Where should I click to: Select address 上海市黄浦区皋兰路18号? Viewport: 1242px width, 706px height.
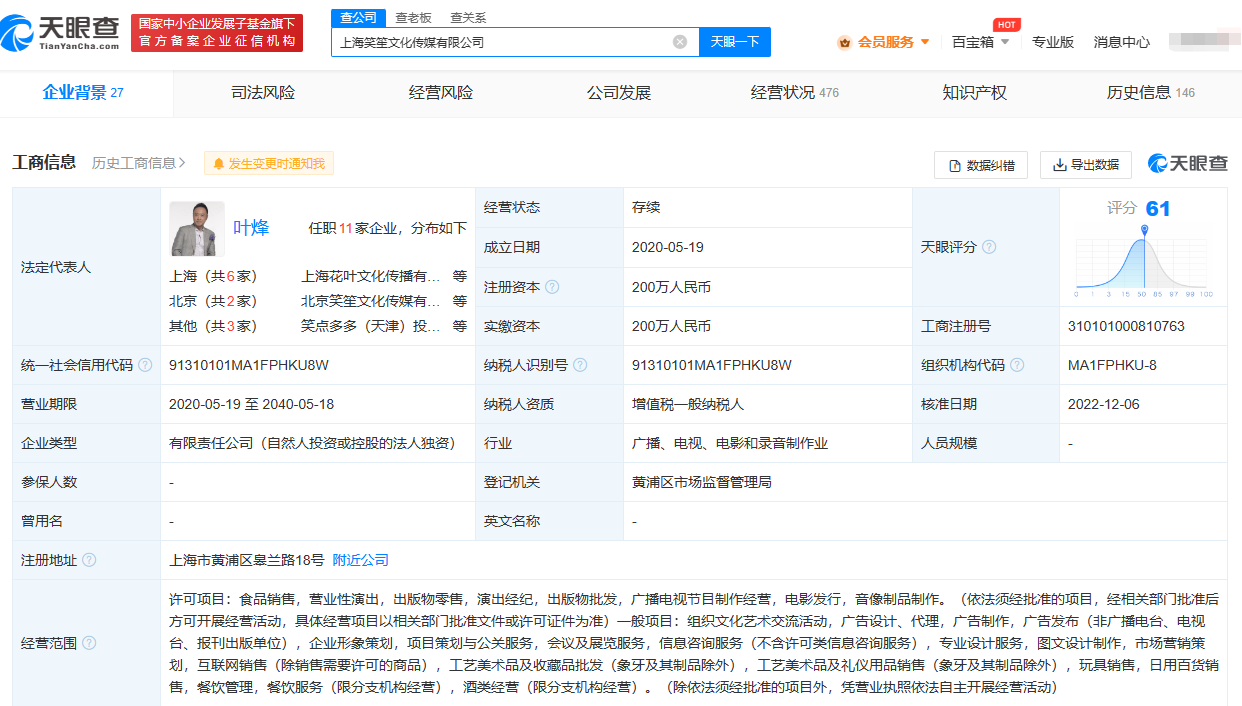click(247, 560)
